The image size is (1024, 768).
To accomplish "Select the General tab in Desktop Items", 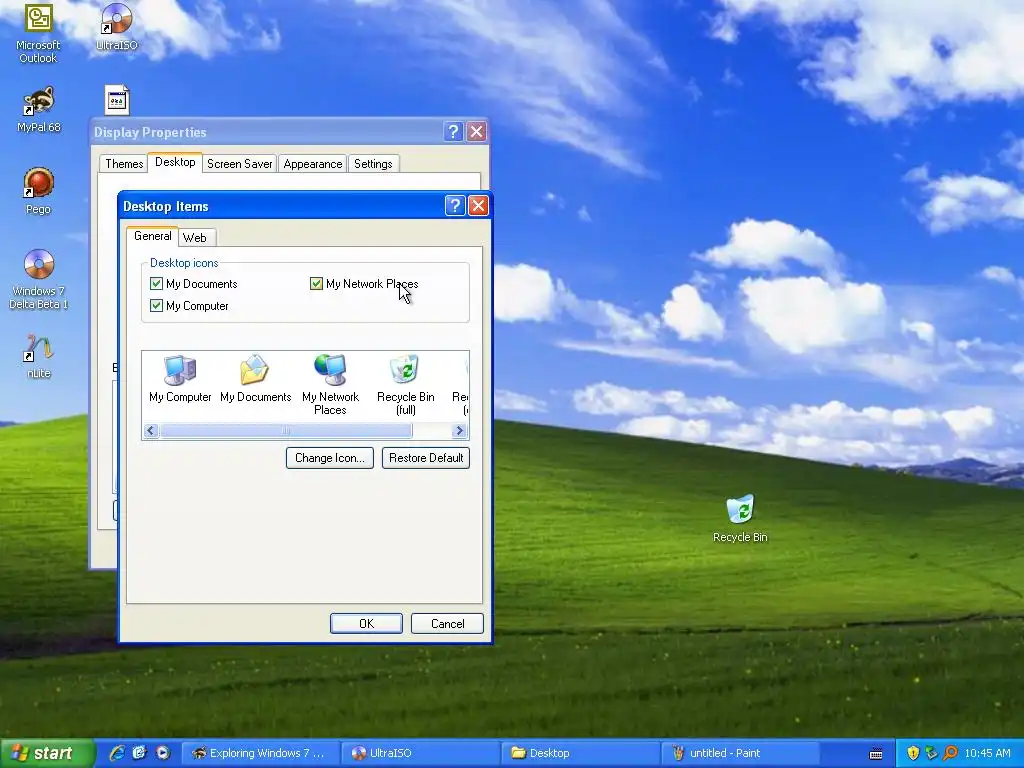I will click(x=152, y=236).
